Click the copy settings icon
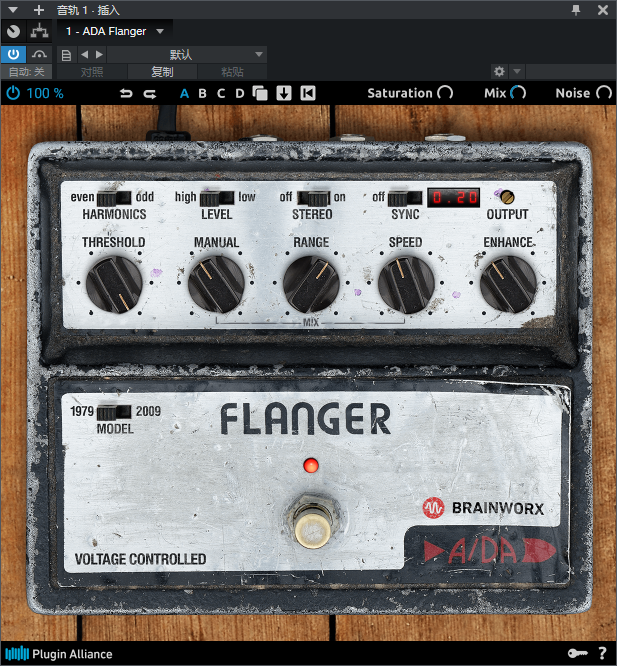The width and height of the screenshot is (617, 666). point(260,93)
